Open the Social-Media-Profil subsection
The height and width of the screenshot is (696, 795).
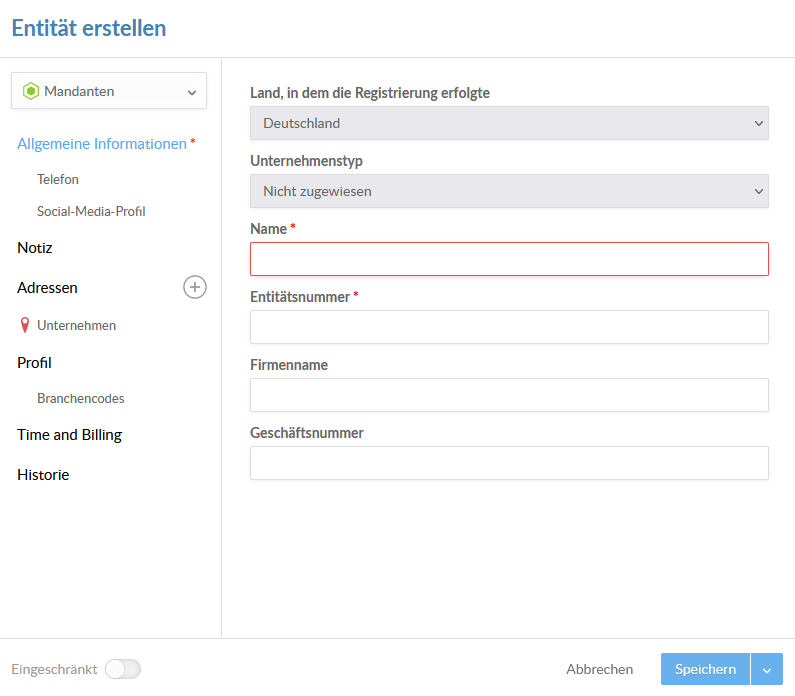point(91,211)
